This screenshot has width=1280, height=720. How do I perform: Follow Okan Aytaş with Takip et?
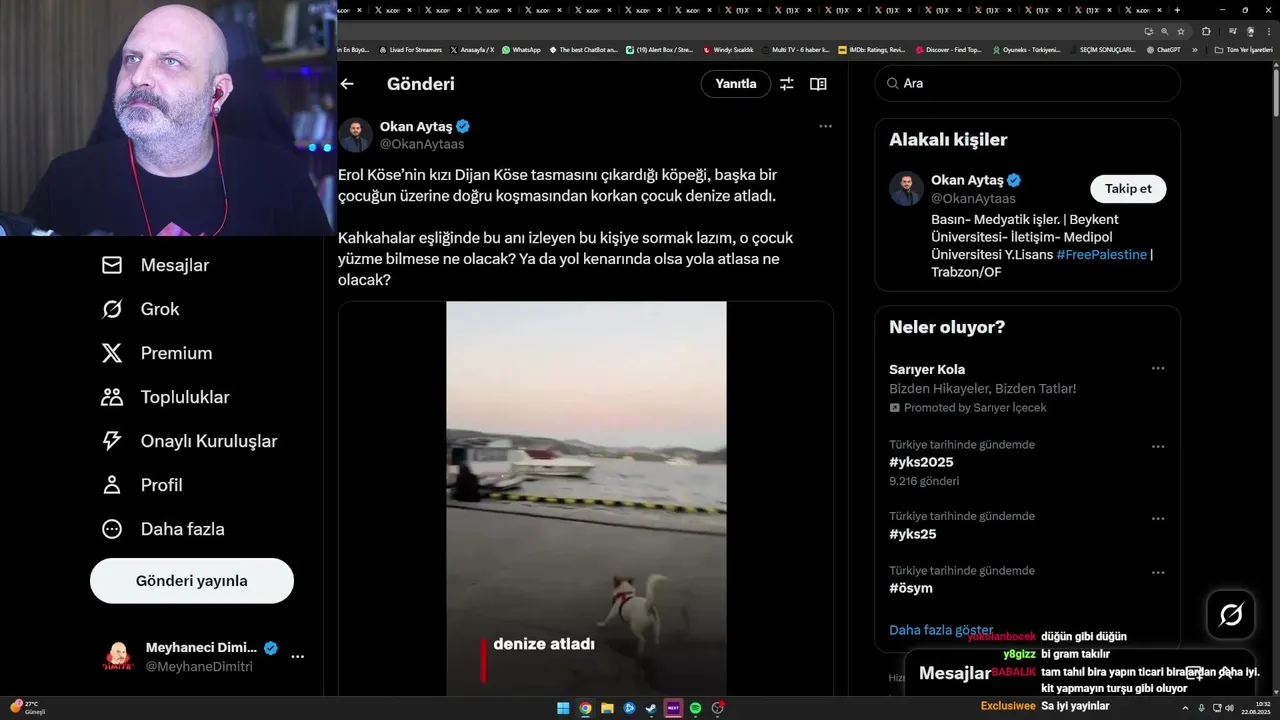tap(1128, 189)
